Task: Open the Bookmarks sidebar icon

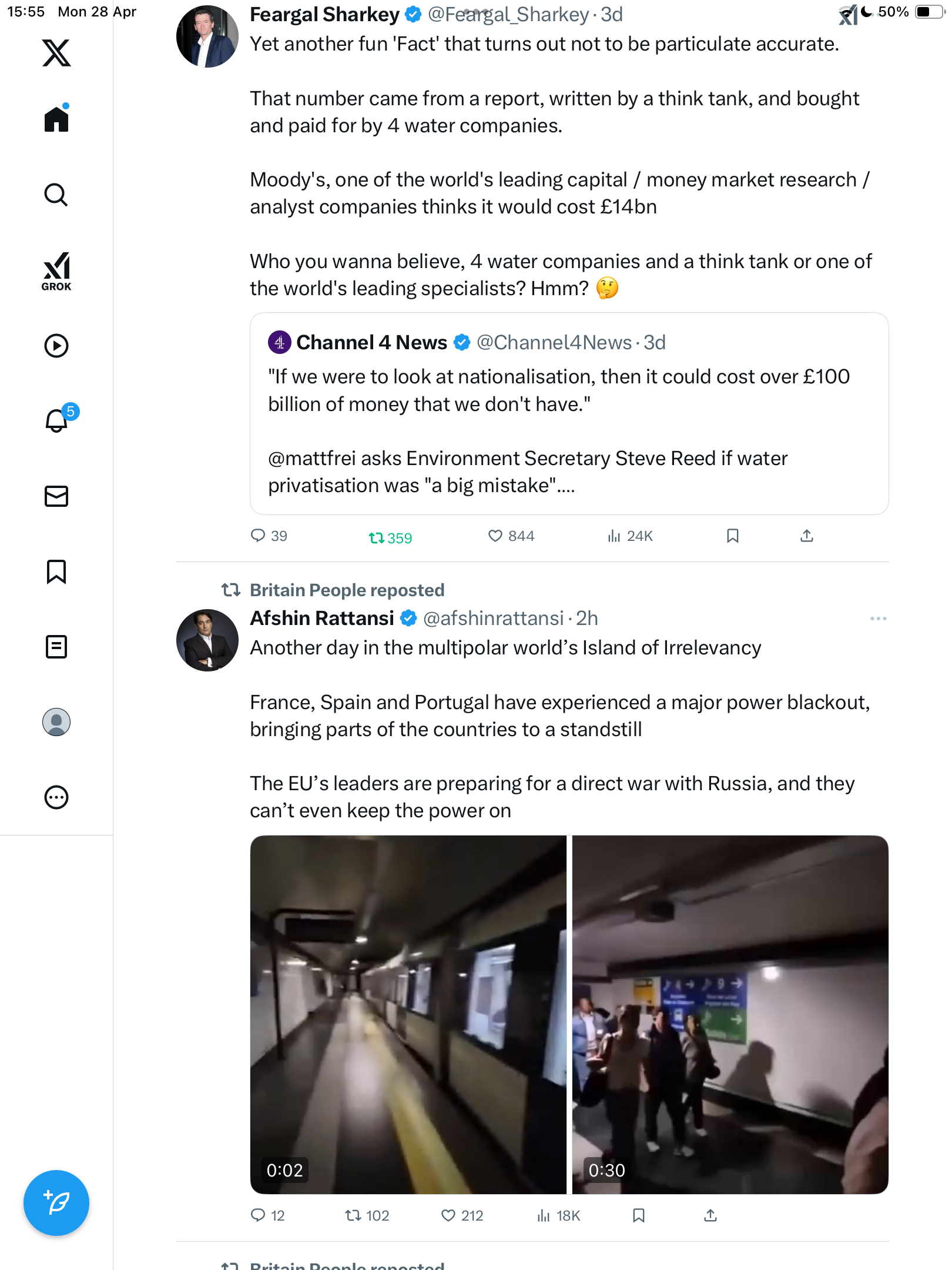Action: tap(56, 571)
